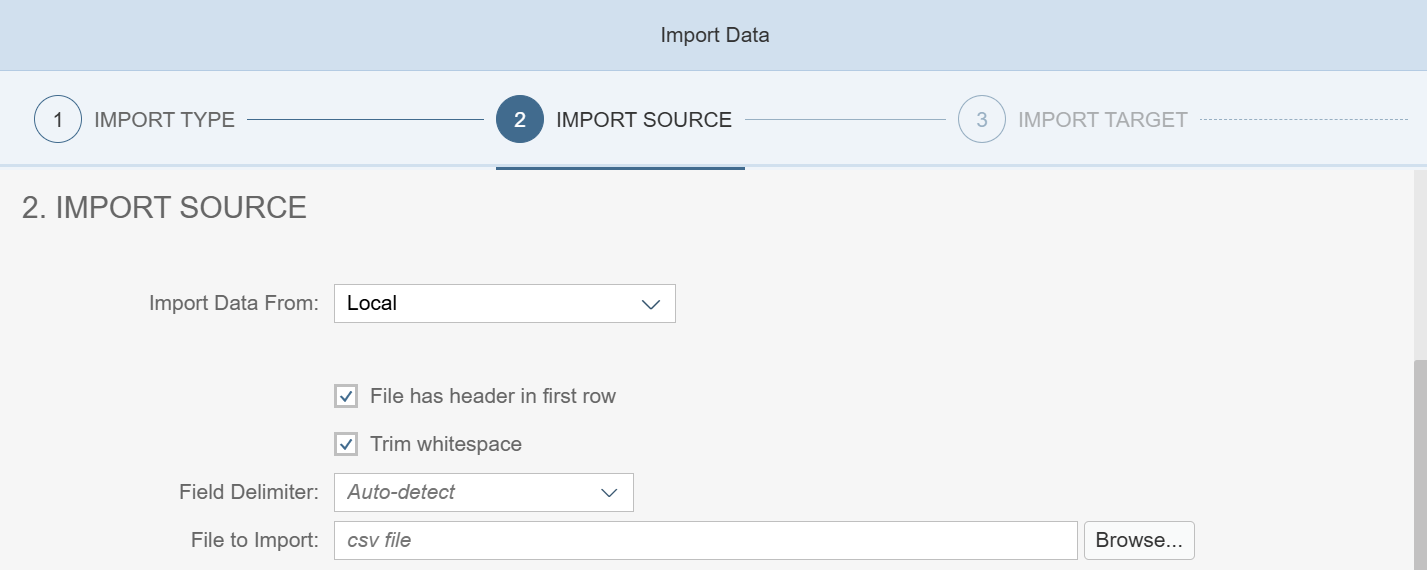The width and height of the screenshot is (1427, 570).
Task: Open the Import Data From dropdown
Action: click(x=504, y=304)
